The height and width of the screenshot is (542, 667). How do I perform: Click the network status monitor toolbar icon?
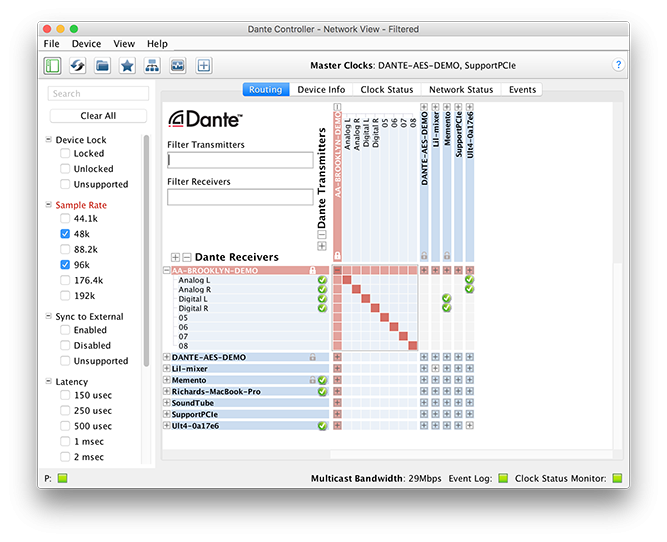tap(177, 66)
